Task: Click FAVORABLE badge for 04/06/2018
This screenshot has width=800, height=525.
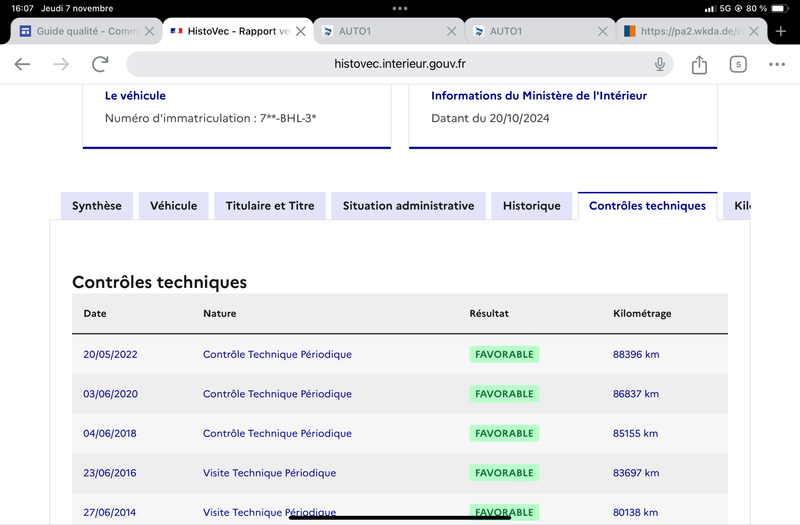Action: point(504,433)
